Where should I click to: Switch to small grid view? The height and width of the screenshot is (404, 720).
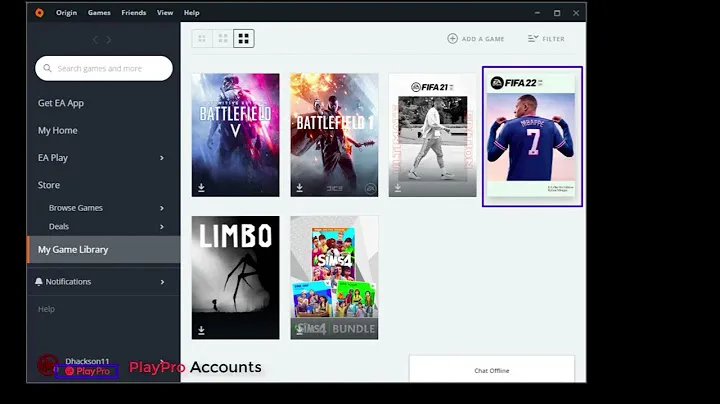[x=202, y=39]
